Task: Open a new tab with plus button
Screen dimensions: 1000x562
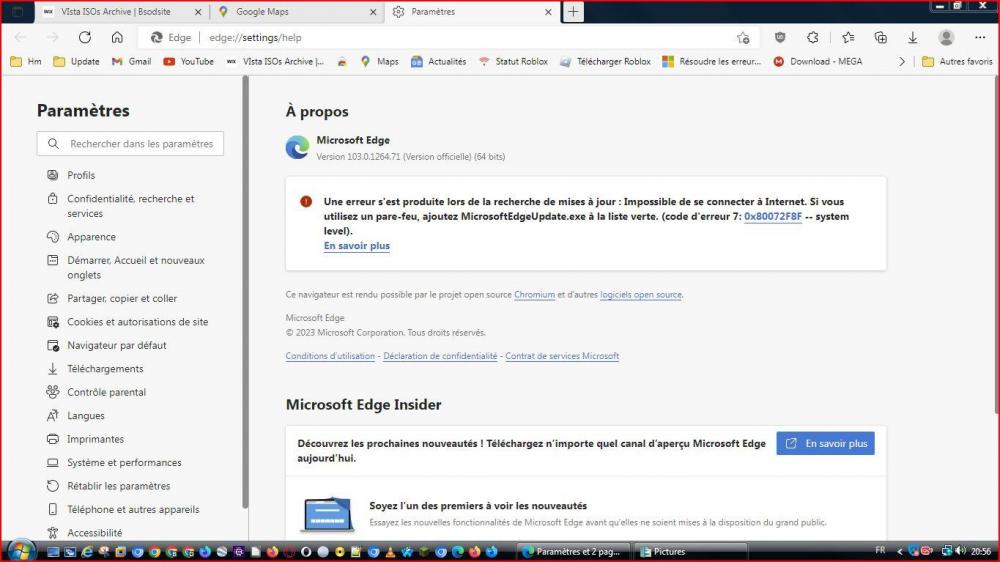Action: click(573, 11)
